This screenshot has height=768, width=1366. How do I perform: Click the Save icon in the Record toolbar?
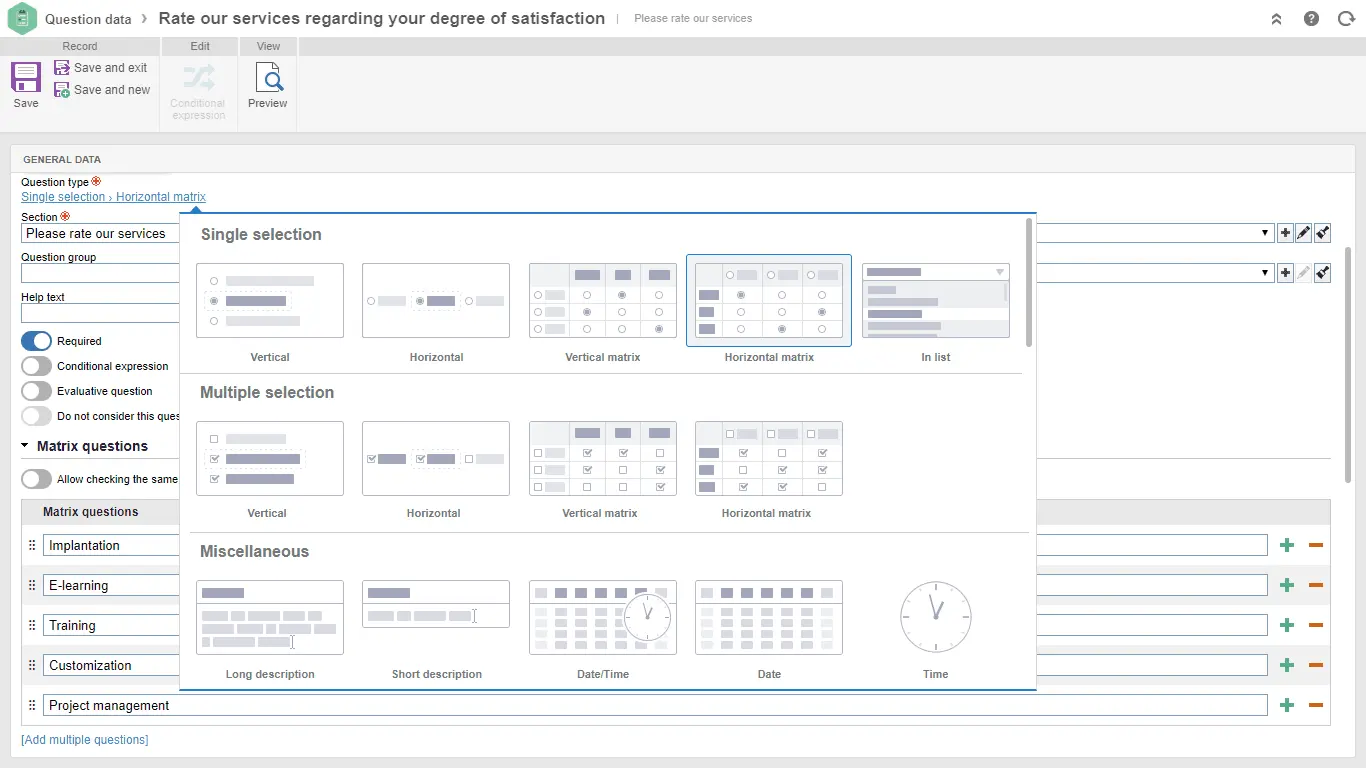coord(26,84)
